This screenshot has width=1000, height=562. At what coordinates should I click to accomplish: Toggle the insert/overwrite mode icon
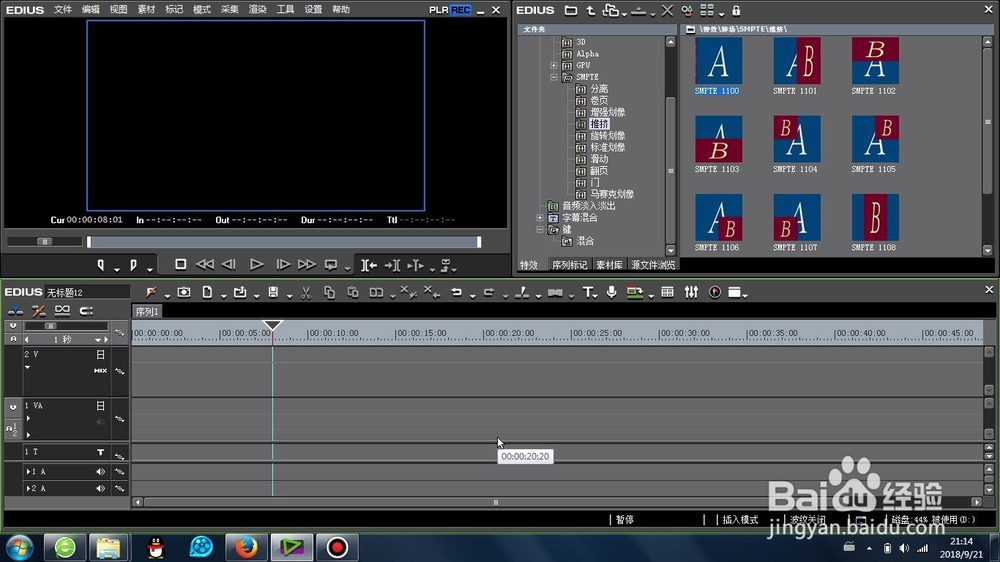click(15, 311)
